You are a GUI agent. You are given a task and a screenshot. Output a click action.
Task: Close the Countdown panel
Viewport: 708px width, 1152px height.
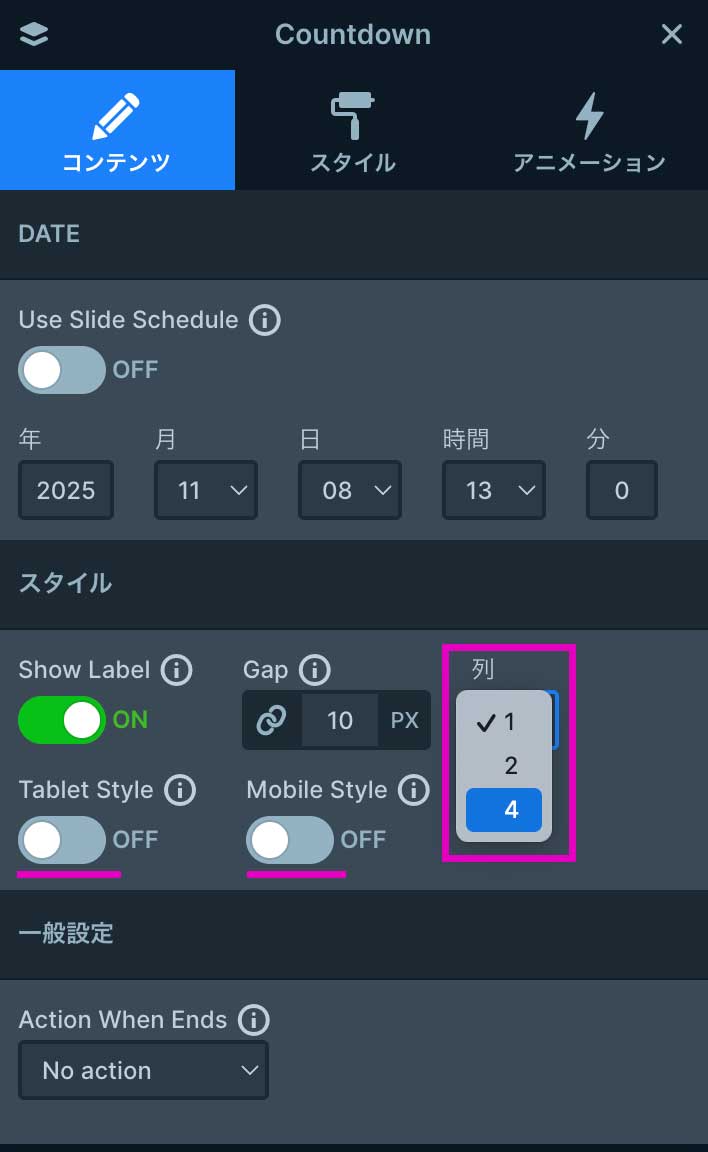pyautogui.click(x=672, y=34)
